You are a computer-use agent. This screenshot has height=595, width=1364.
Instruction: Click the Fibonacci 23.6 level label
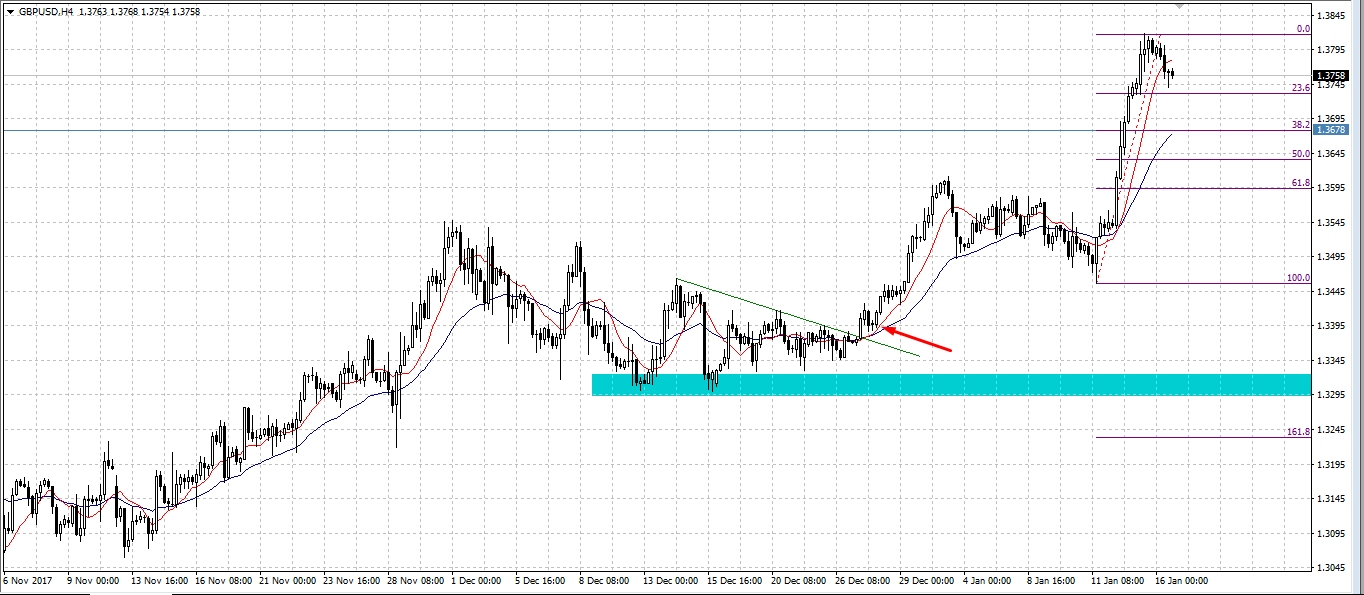pos(1300,88)
